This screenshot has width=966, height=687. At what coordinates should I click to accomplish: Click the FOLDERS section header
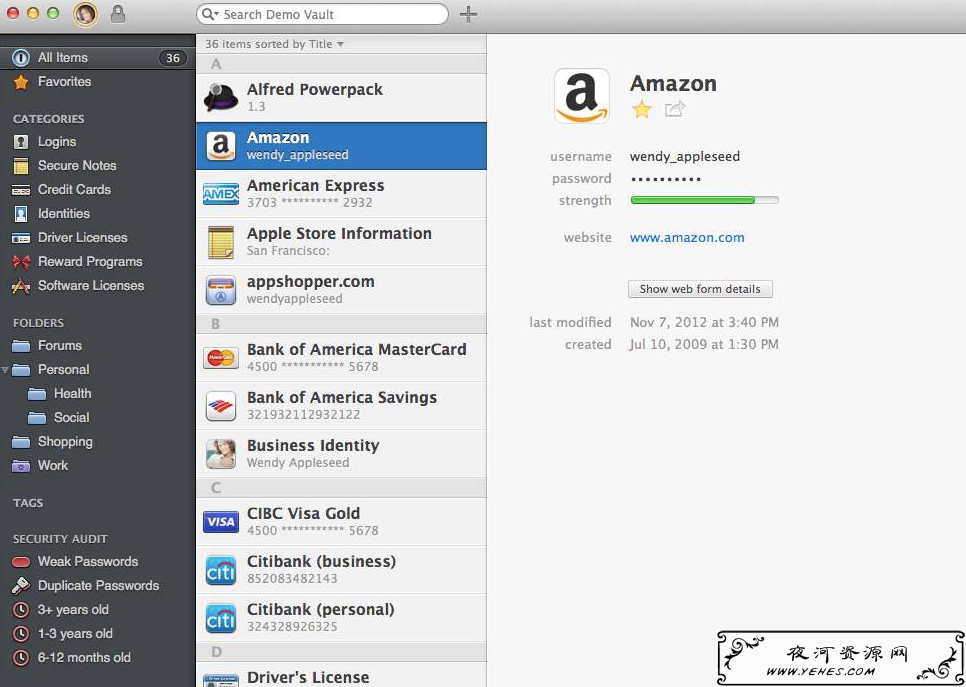[38, 323]
